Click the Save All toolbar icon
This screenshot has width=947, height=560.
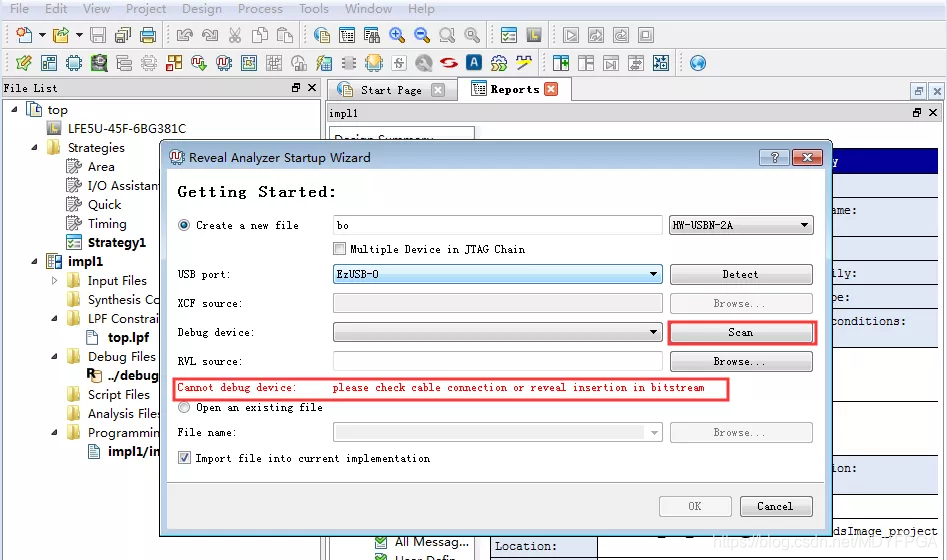point(123,35)
